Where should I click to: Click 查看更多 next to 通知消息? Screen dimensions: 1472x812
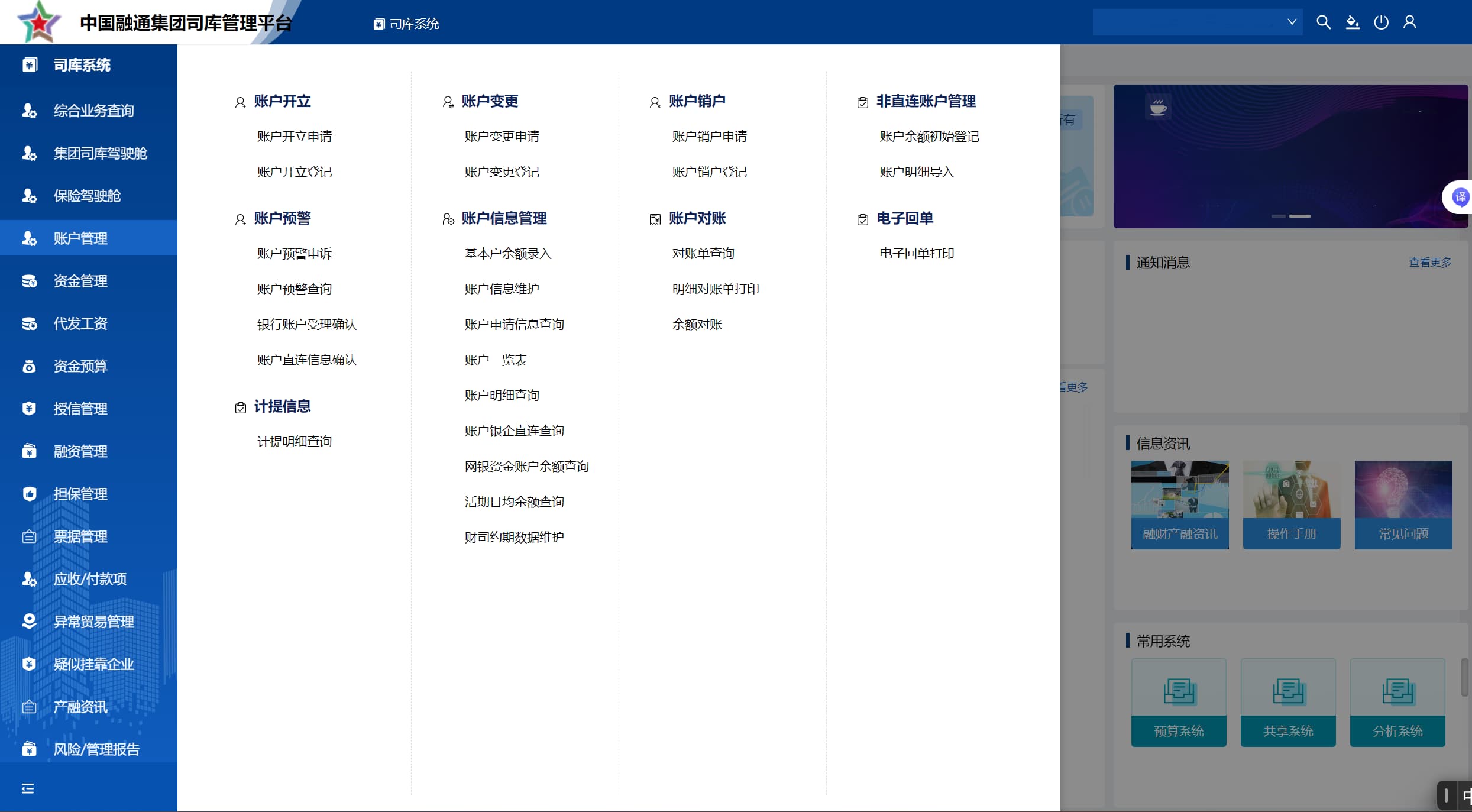click(x=1430, y=262)
